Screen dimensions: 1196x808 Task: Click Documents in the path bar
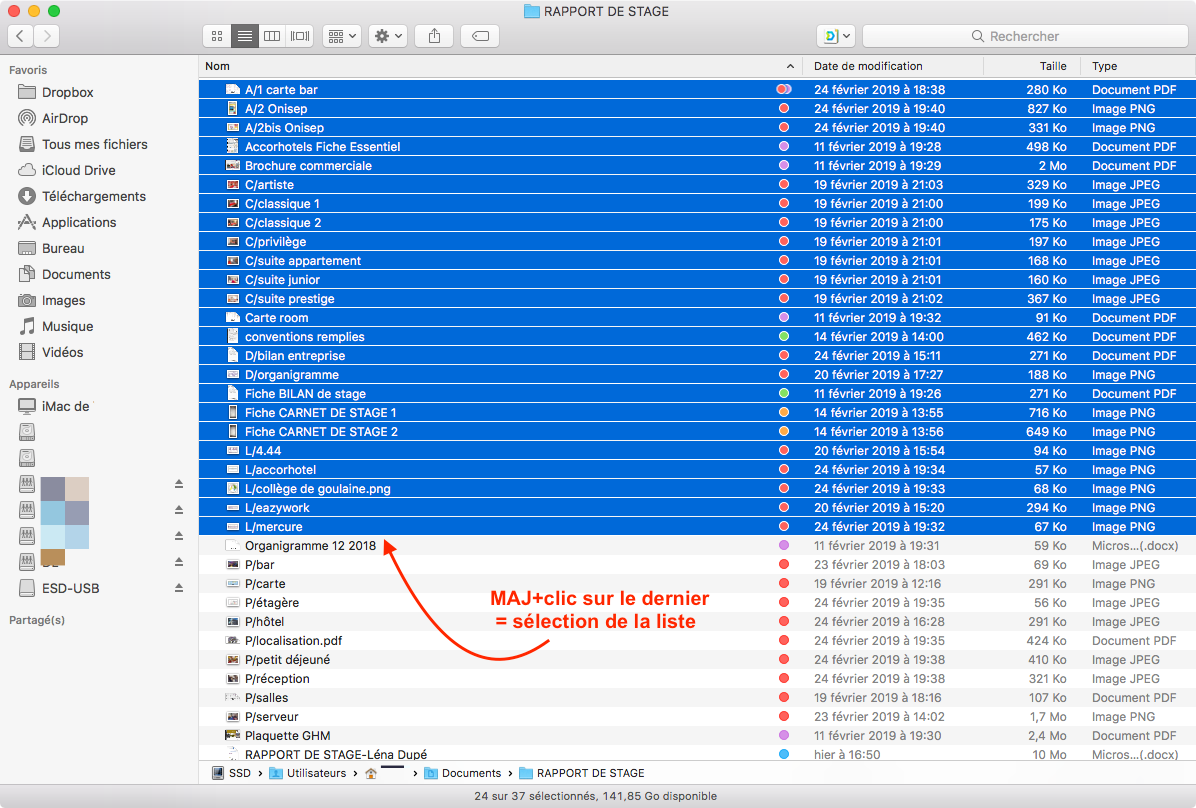click(x=471, y=773)
